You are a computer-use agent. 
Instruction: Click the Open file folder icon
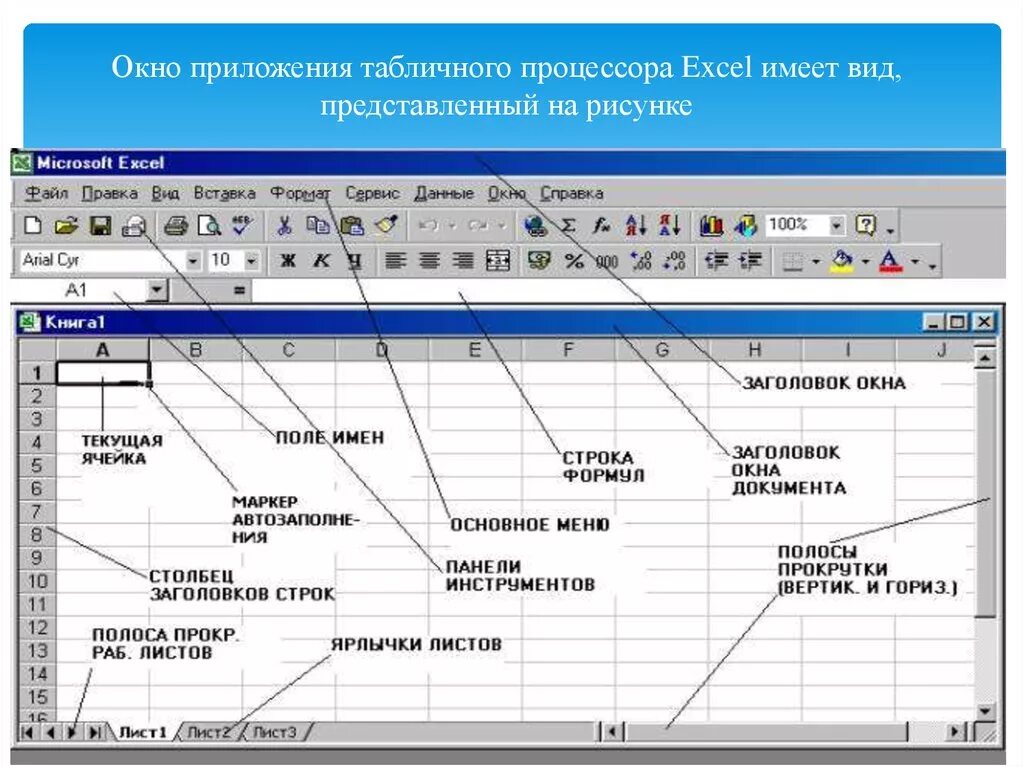pos(66,226)
